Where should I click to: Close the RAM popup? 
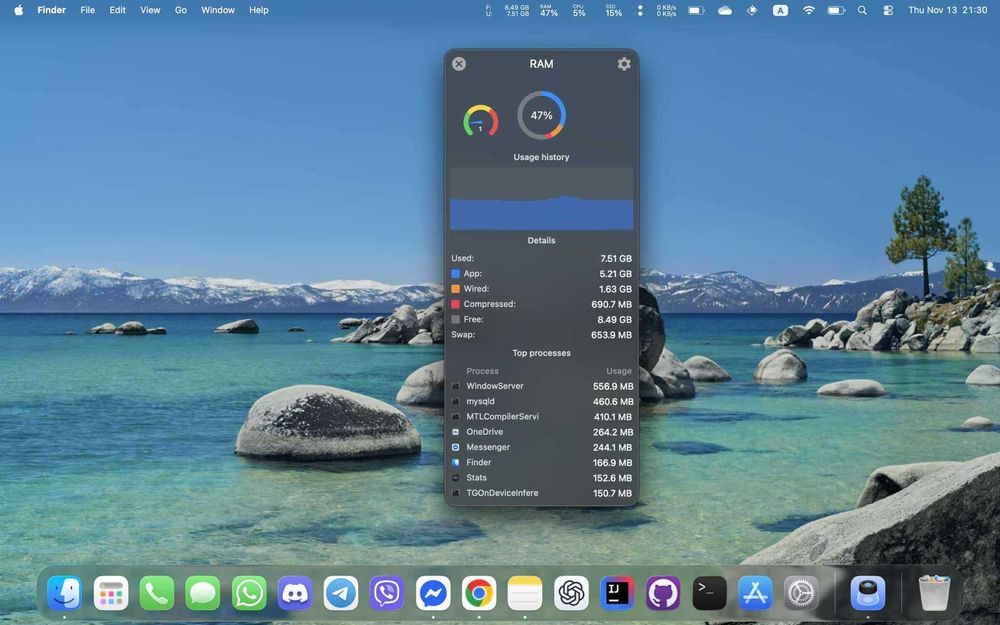click(459, 64)
